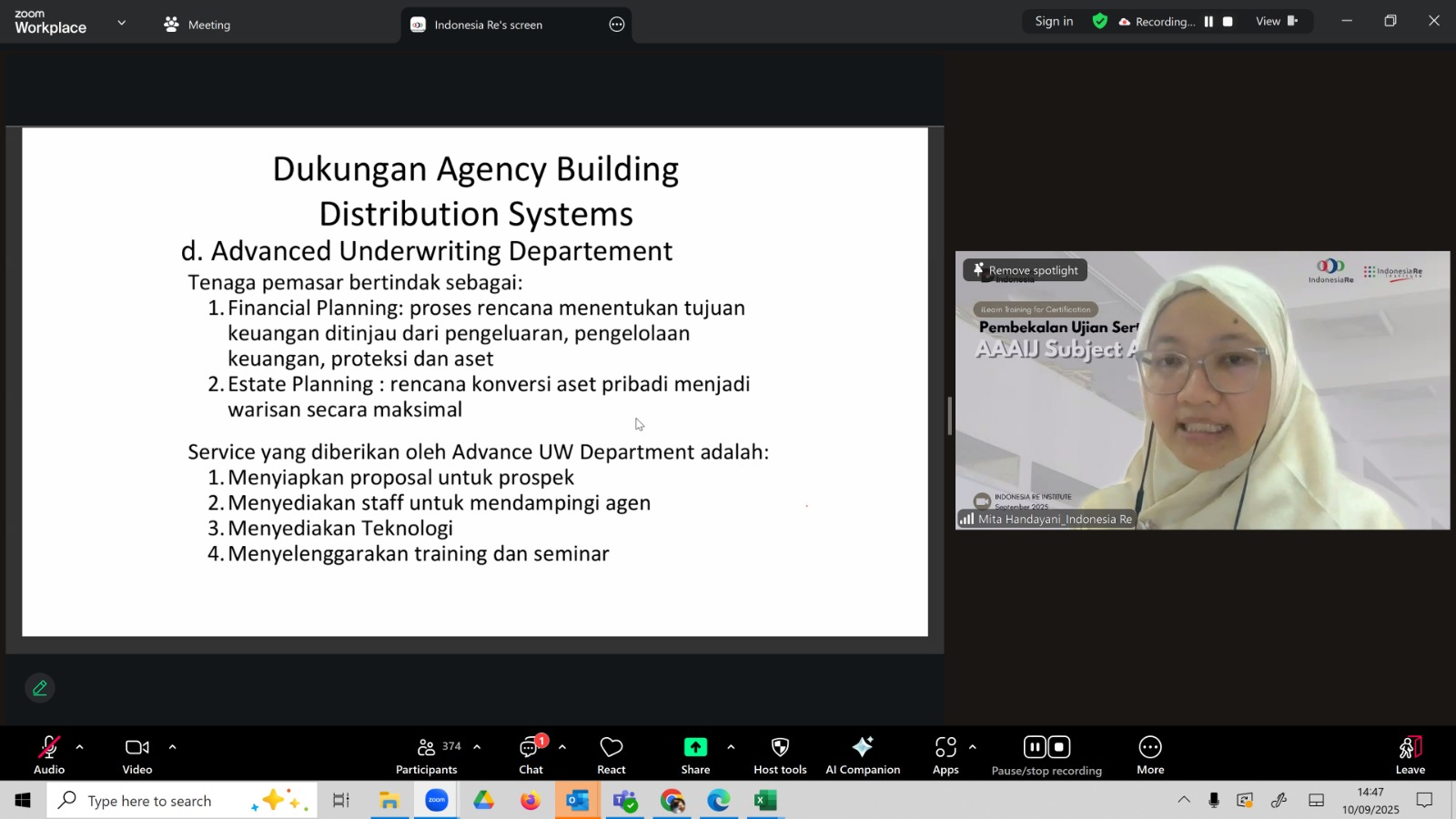
Task: Click Remove spotlight on the video
Action: click(x=1025, y=270)
